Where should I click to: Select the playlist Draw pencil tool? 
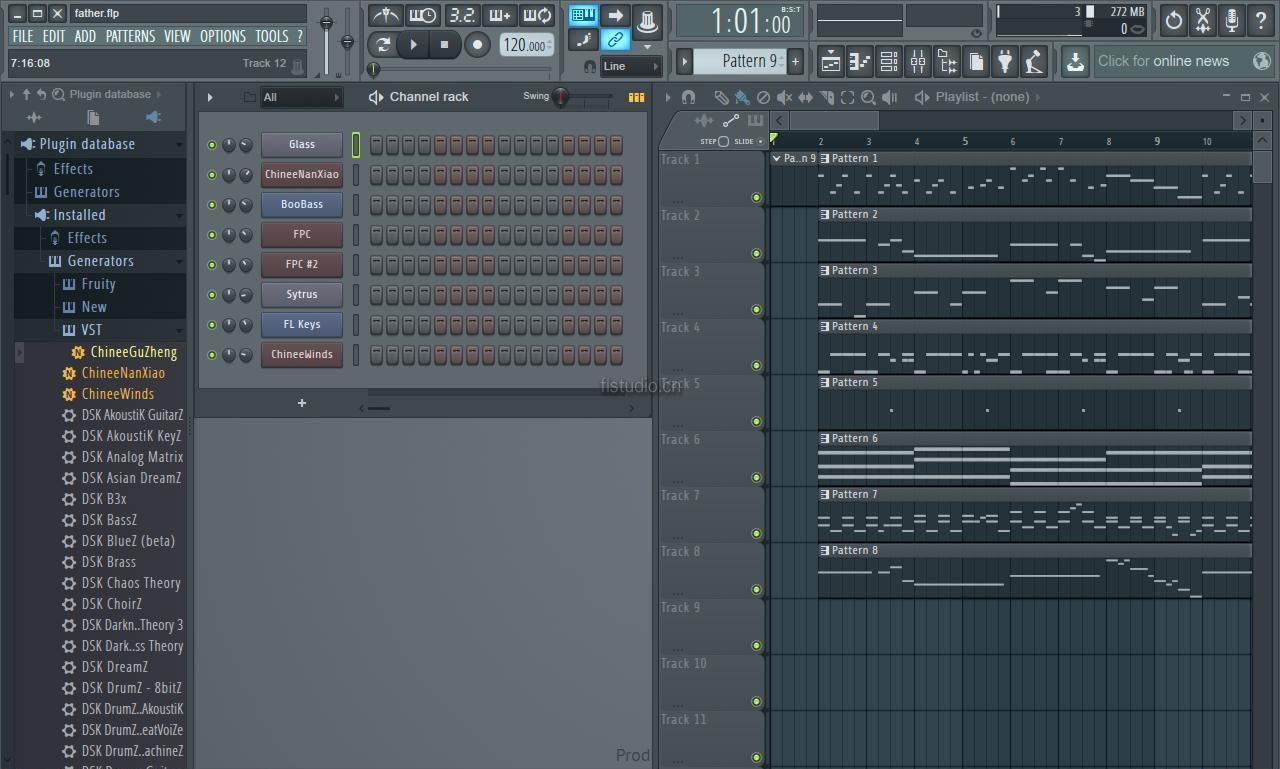click(721, 97)
